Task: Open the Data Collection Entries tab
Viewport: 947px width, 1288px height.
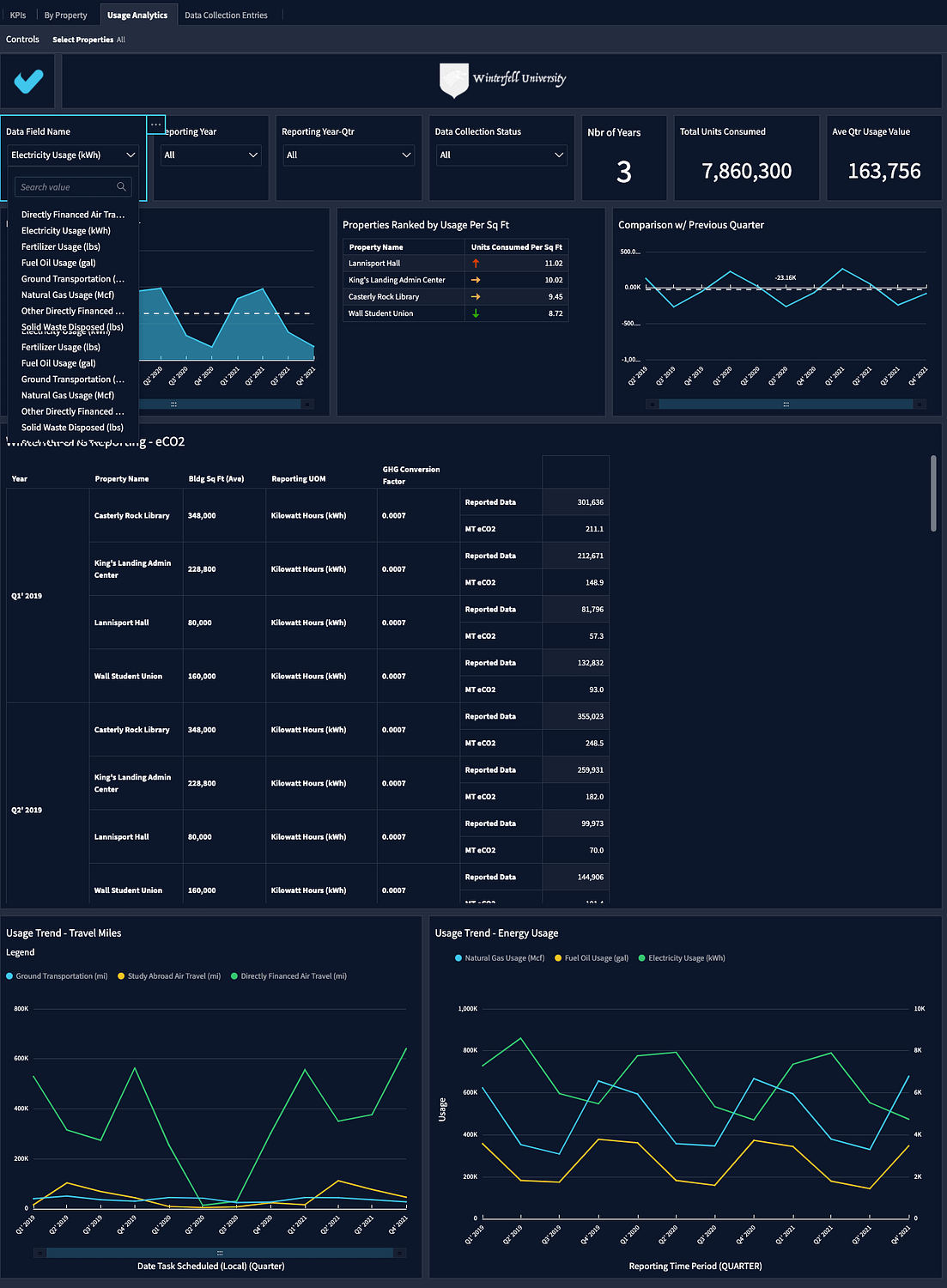Action: [x=226, y=15]
